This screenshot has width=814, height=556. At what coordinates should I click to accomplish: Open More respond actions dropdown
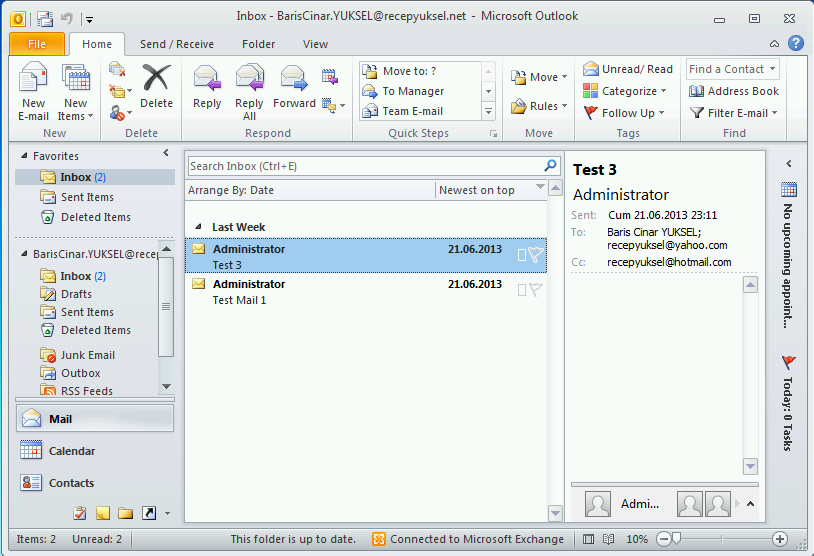tap(333, 105)
